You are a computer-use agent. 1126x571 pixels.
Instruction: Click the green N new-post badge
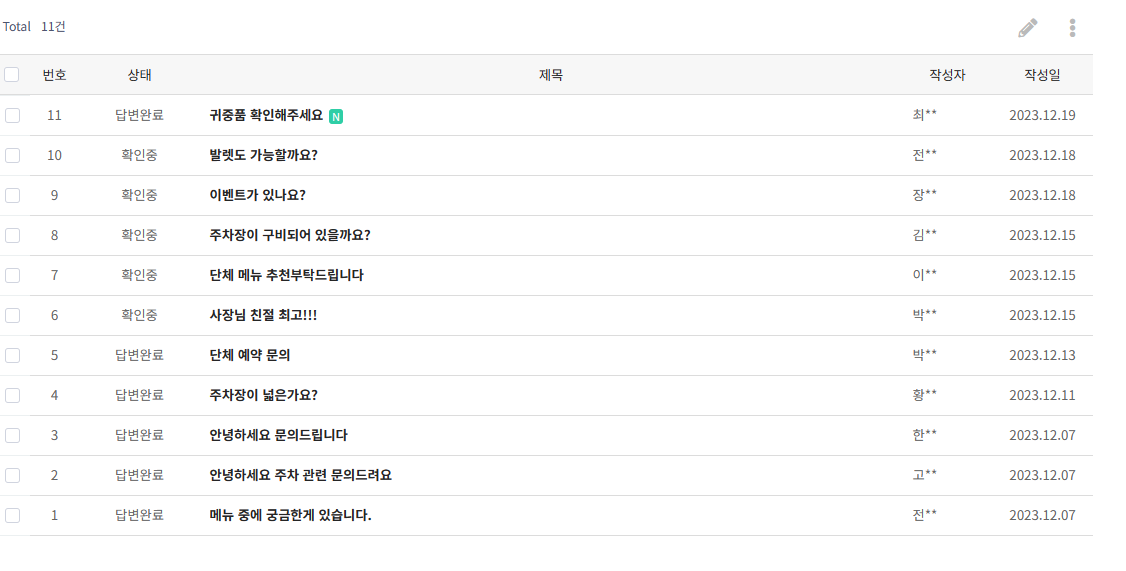(336, 116)
